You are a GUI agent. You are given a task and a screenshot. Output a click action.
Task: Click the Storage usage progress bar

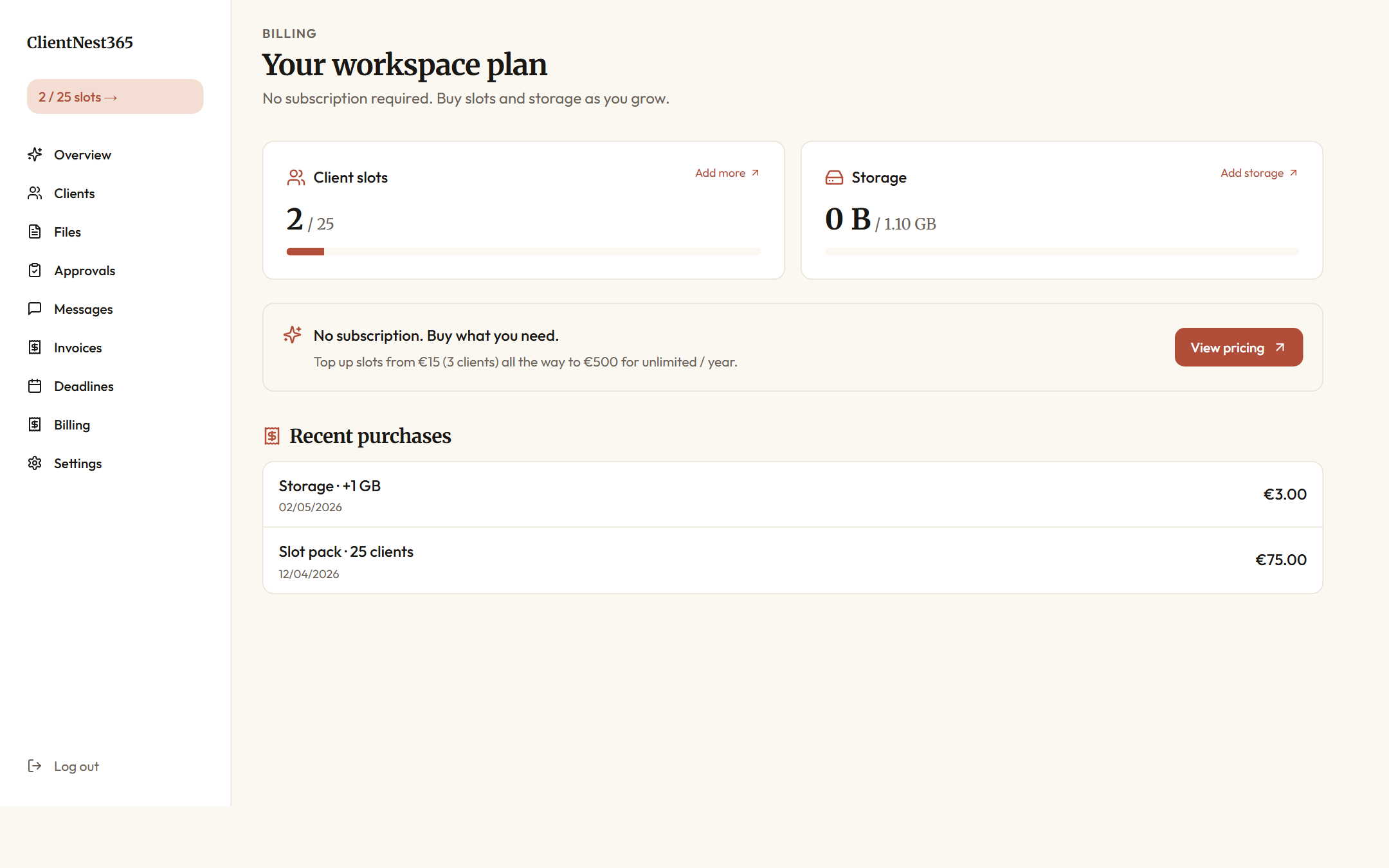(1062, 252)
